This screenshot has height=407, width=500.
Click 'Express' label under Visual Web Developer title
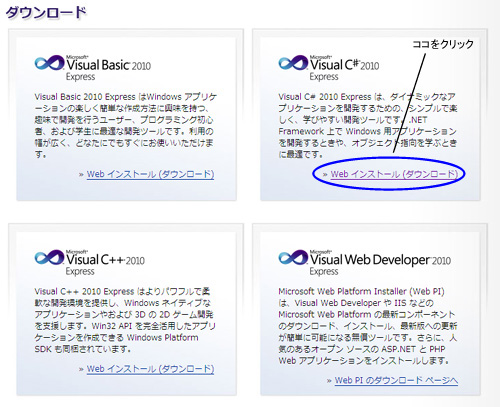324,272
